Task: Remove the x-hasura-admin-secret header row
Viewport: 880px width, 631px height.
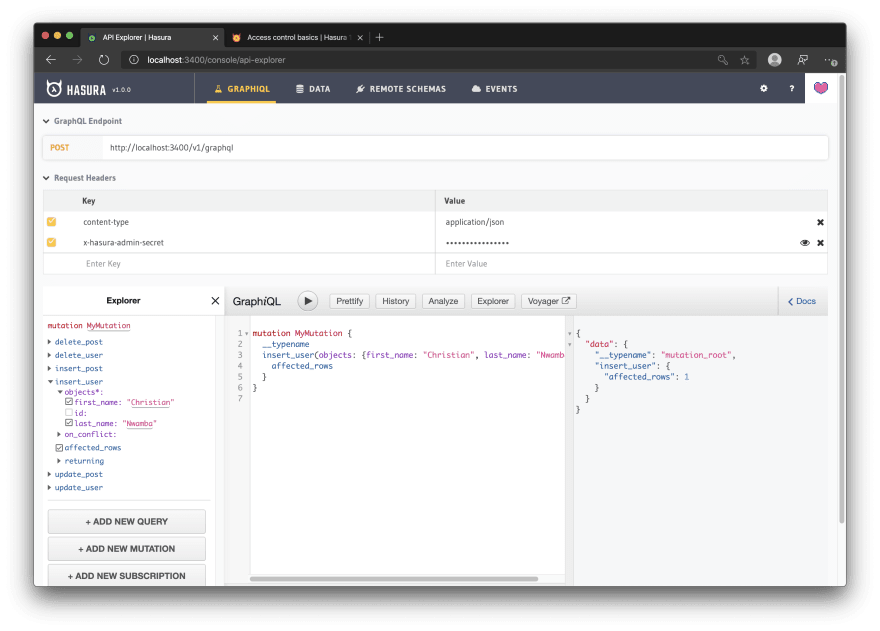Action: (820, 243)
